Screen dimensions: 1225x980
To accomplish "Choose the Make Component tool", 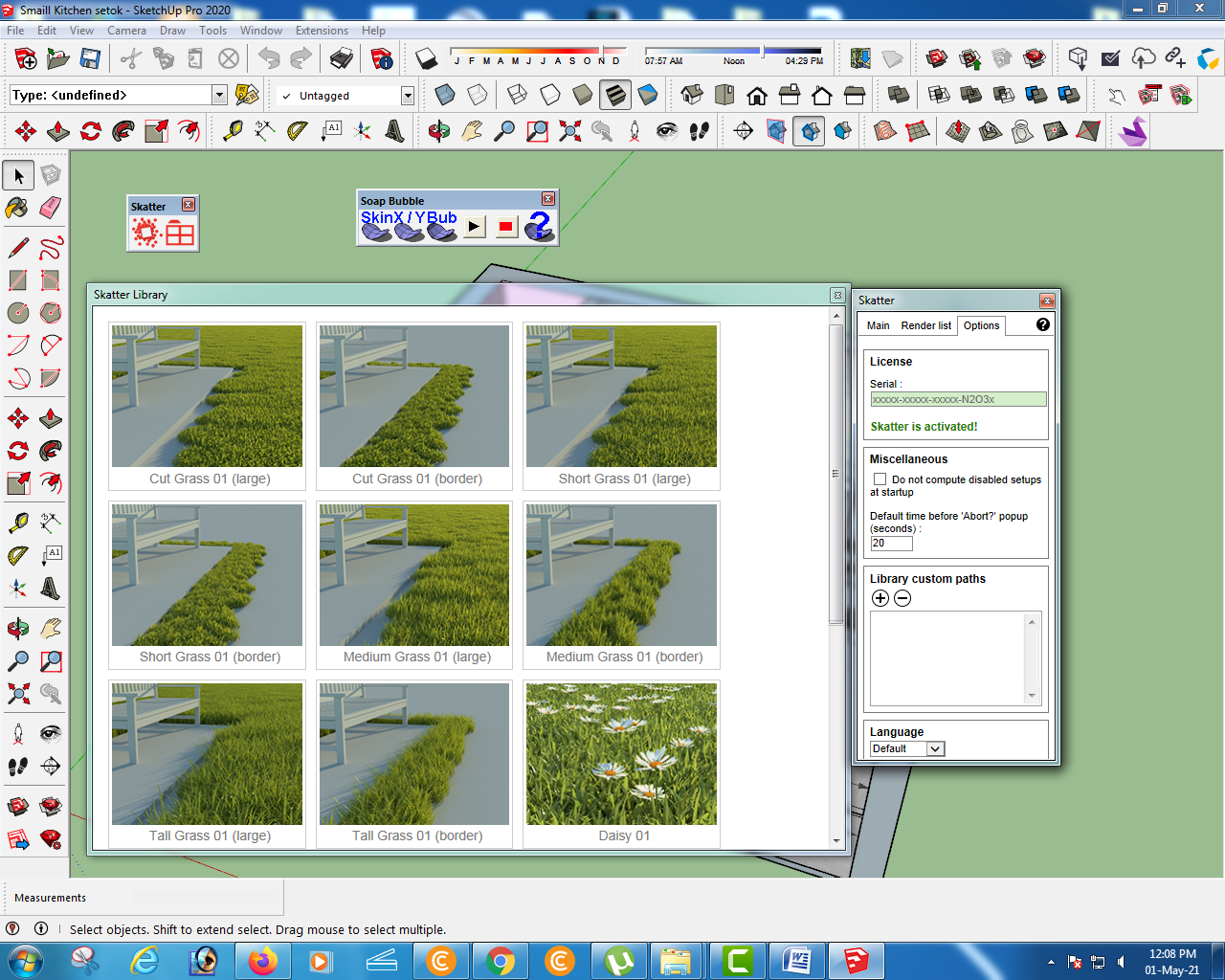I will click(51, 175).
